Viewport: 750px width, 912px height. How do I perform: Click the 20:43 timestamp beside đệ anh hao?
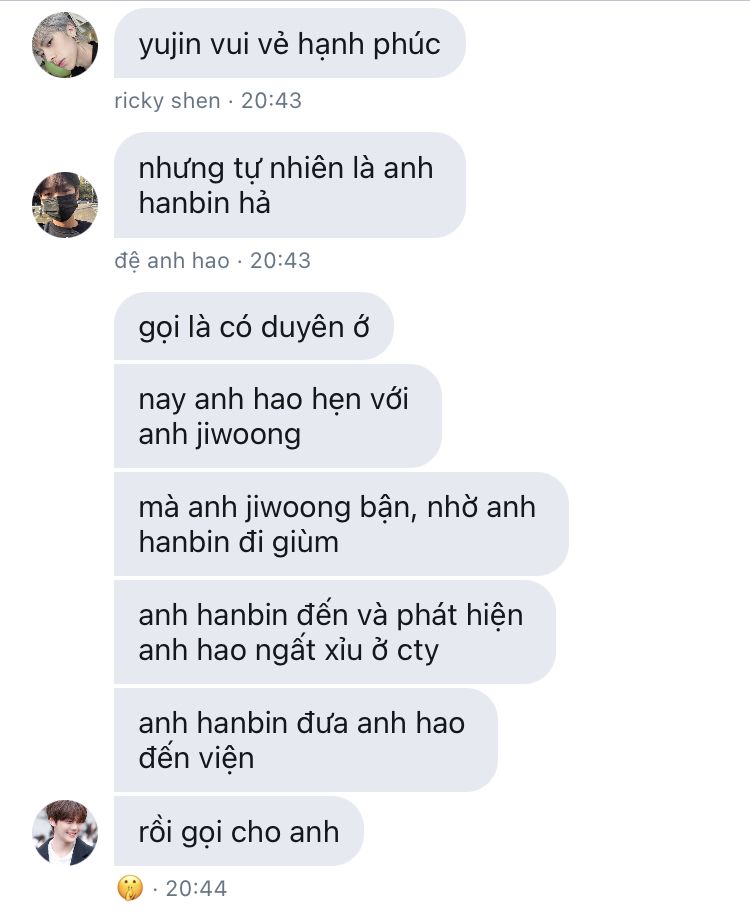coord(280,261)
